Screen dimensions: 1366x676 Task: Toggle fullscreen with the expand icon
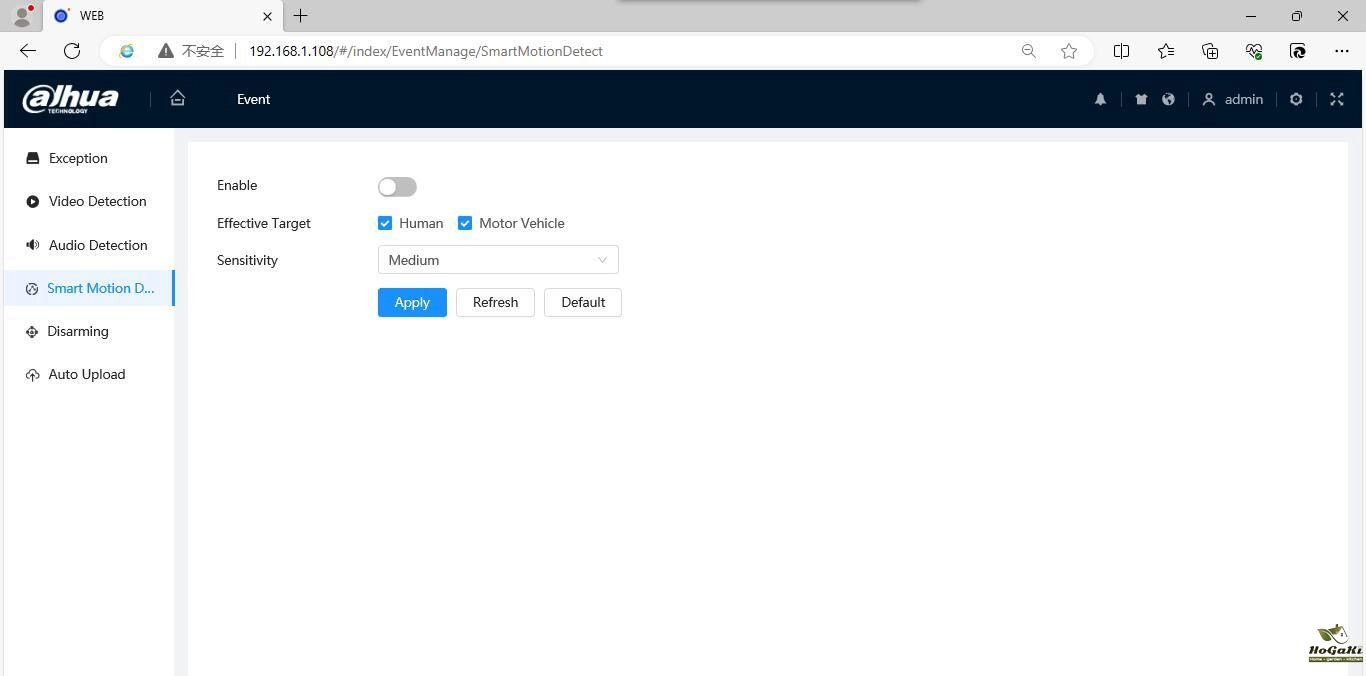click(x=1337, y=99)
